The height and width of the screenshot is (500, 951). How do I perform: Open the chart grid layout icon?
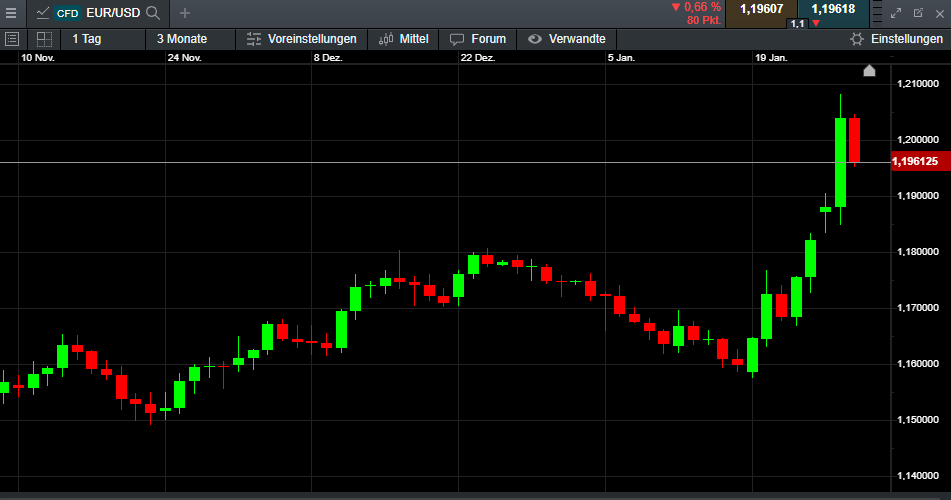pos(44,39)
